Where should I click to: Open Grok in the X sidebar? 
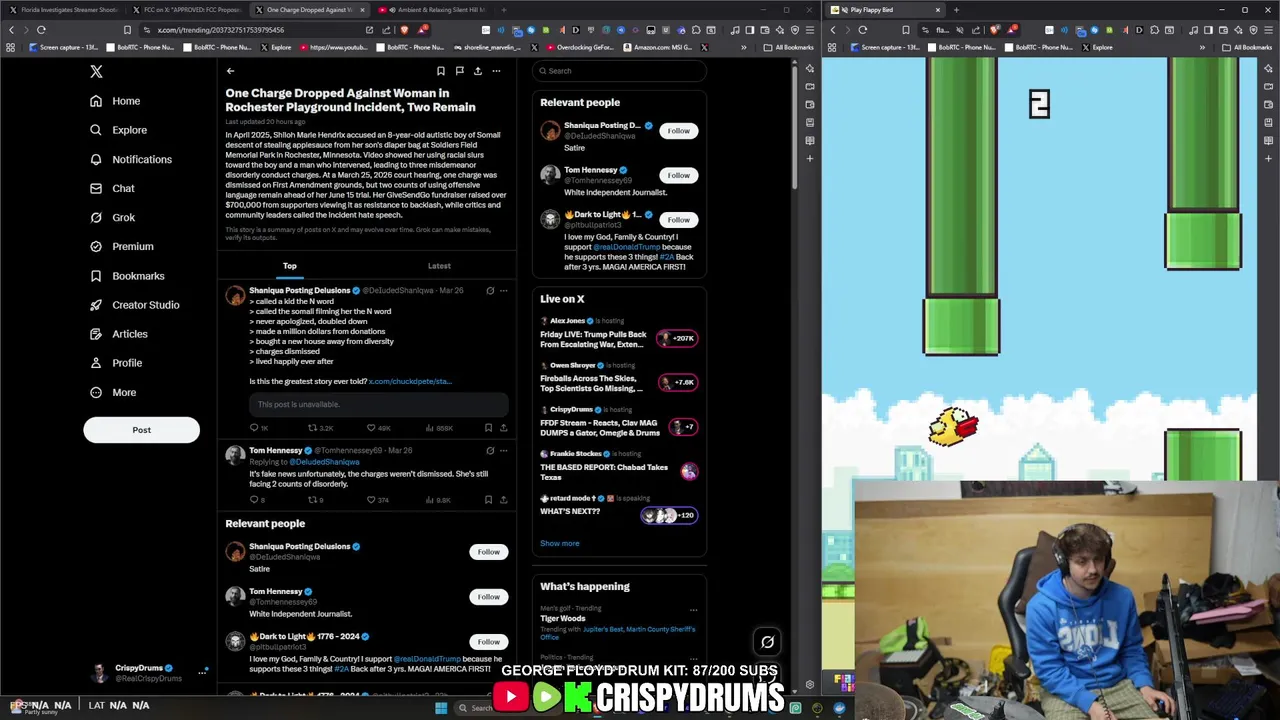pos(112,217)
